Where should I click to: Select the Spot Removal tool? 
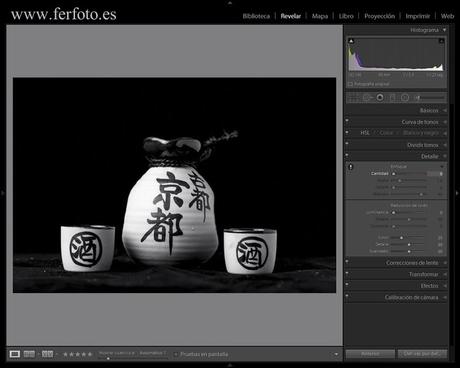(x=367, y=98)
